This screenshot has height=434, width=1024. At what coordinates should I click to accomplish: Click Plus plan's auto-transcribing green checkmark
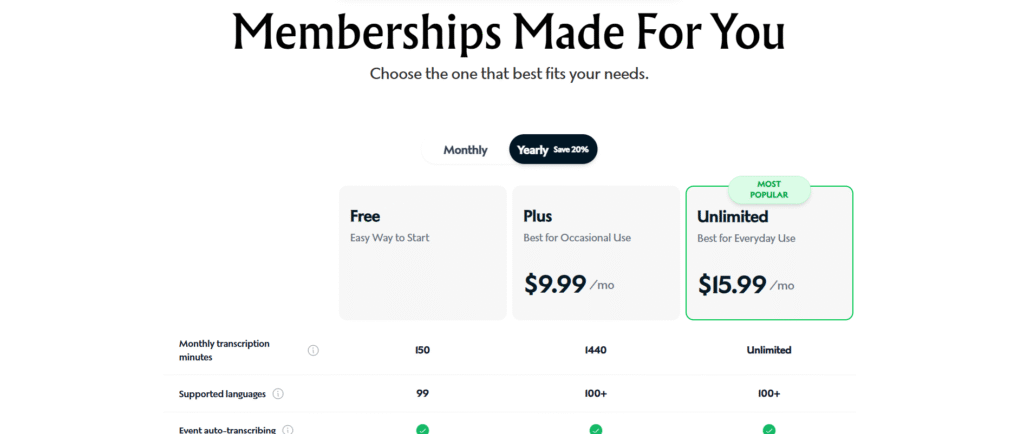[x=596, y=429]
